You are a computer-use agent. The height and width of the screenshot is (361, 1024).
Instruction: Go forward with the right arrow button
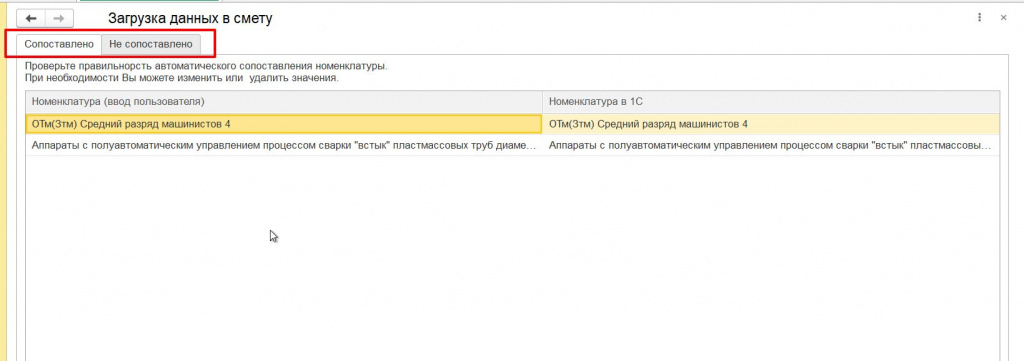59,18
